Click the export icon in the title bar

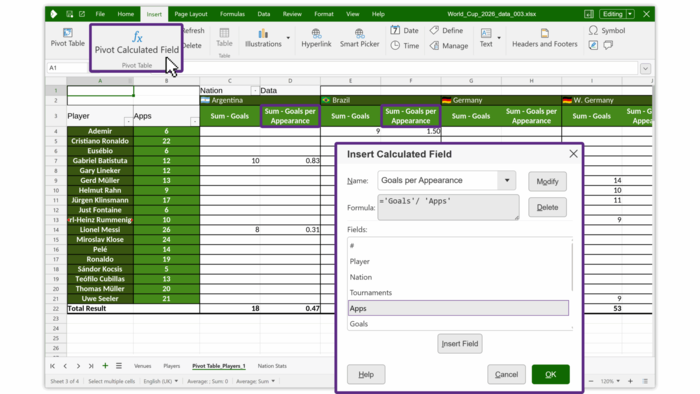(82, 14)
